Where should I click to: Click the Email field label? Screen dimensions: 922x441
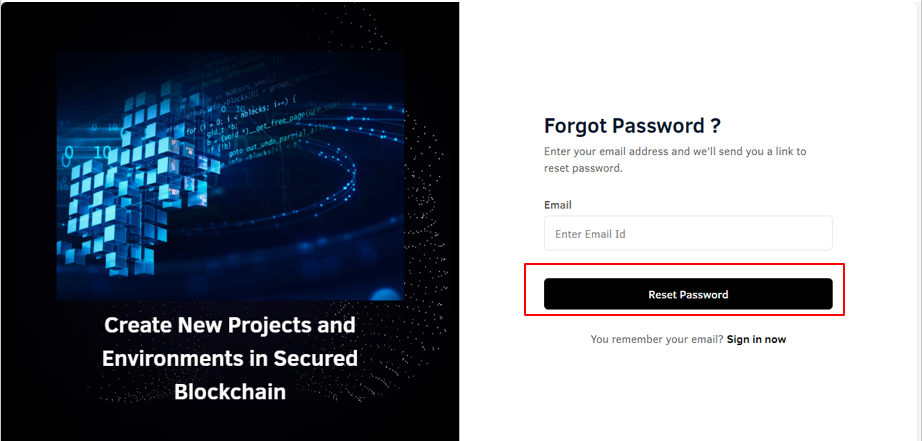557,205
